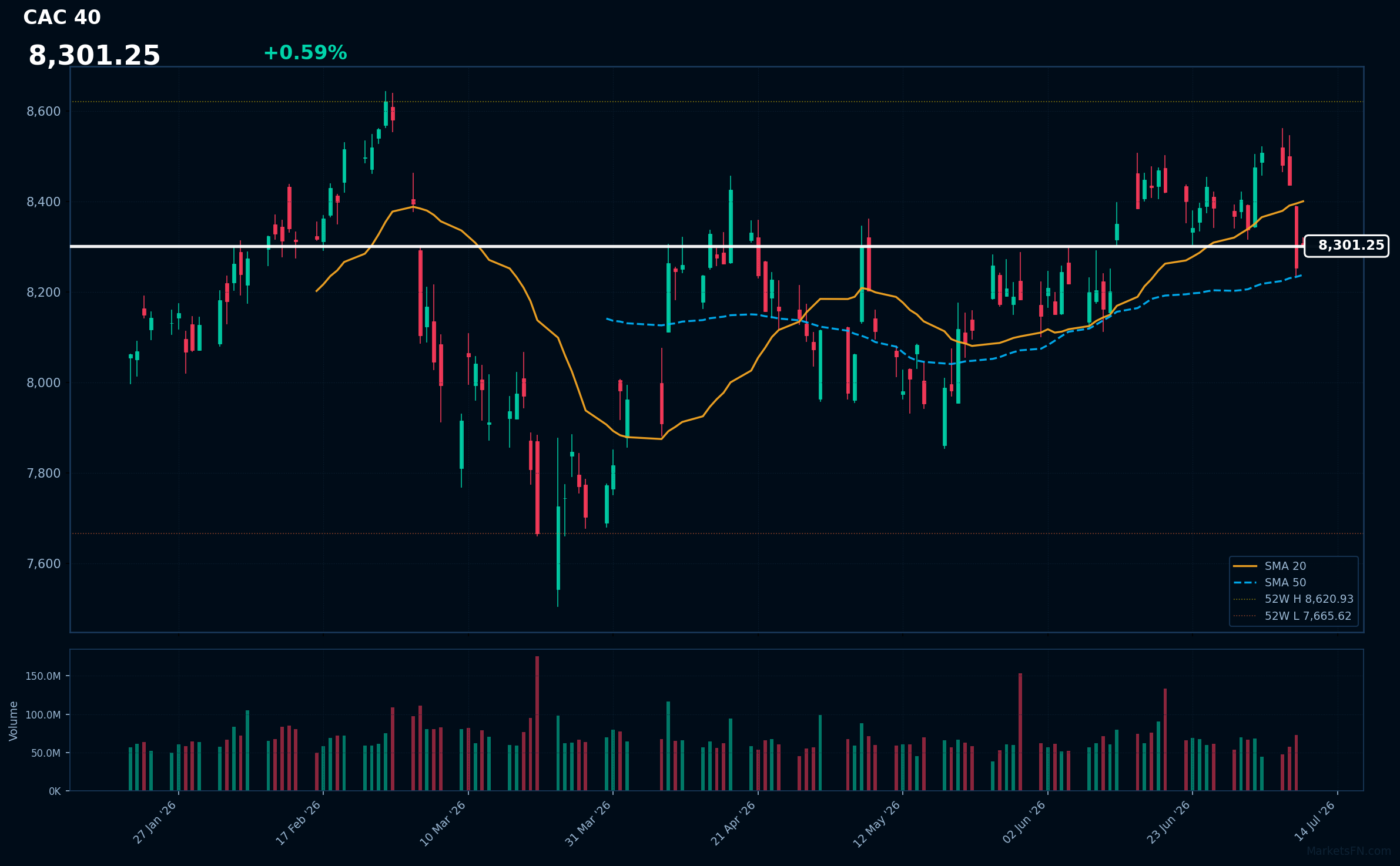Click the tallest red volume bar

point(537,724)
